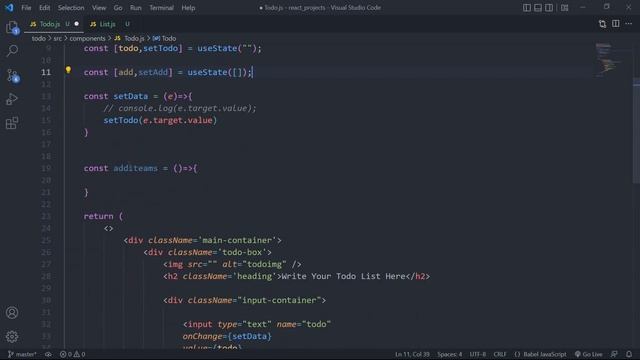Open the View menu

99,8
